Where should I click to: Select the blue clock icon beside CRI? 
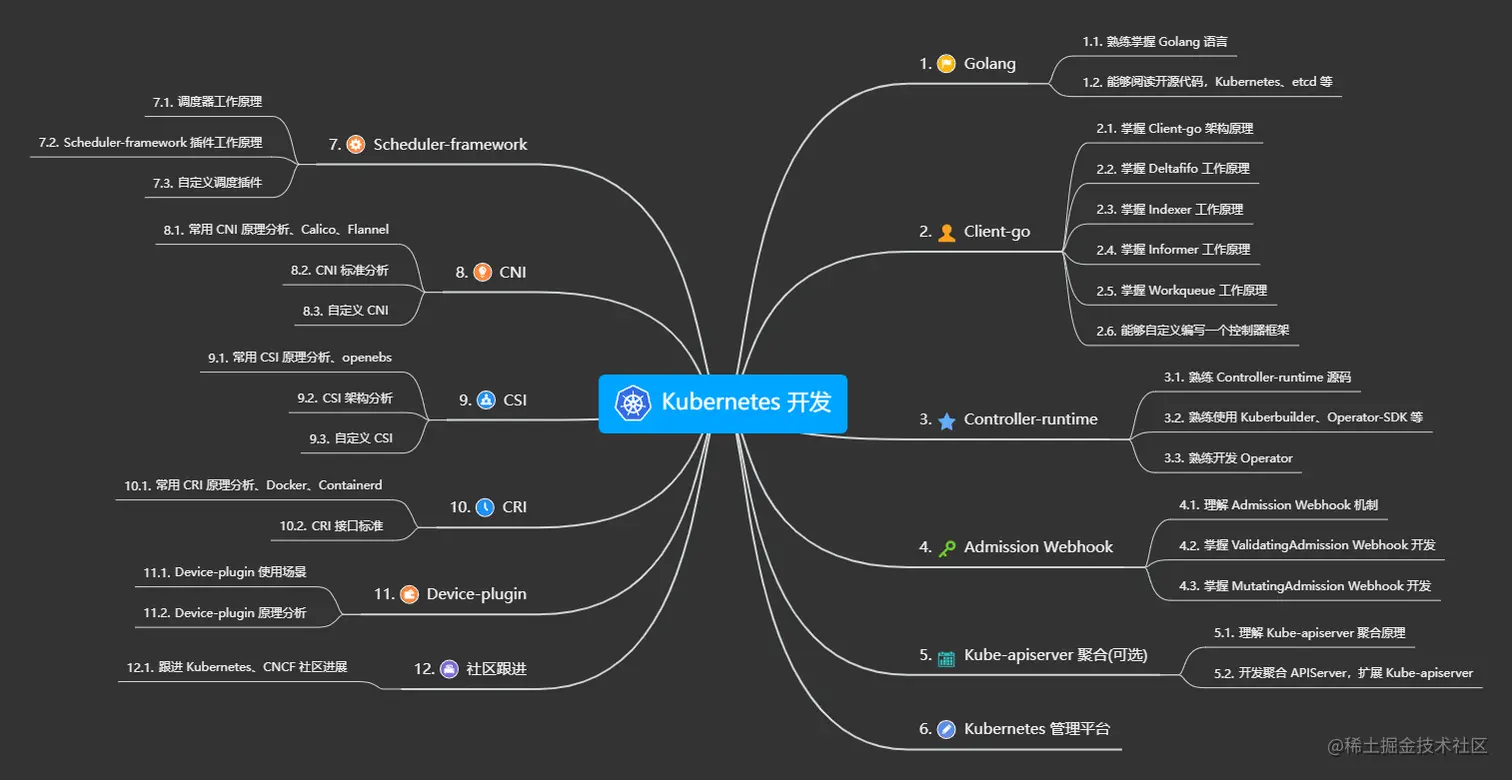[485, 507]
